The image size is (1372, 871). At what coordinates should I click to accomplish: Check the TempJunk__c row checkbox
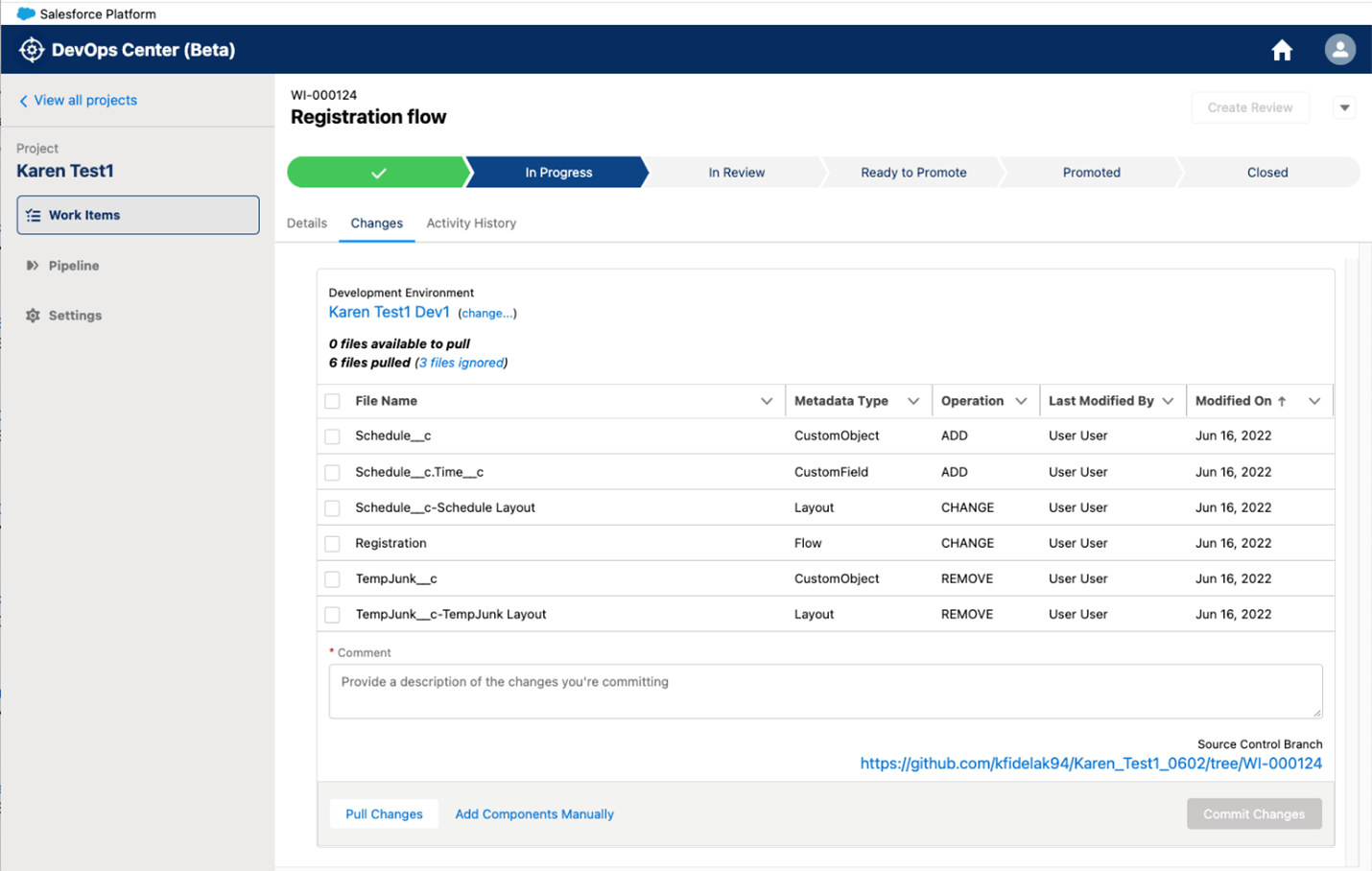pyautogui.click(x=332, y=579)
